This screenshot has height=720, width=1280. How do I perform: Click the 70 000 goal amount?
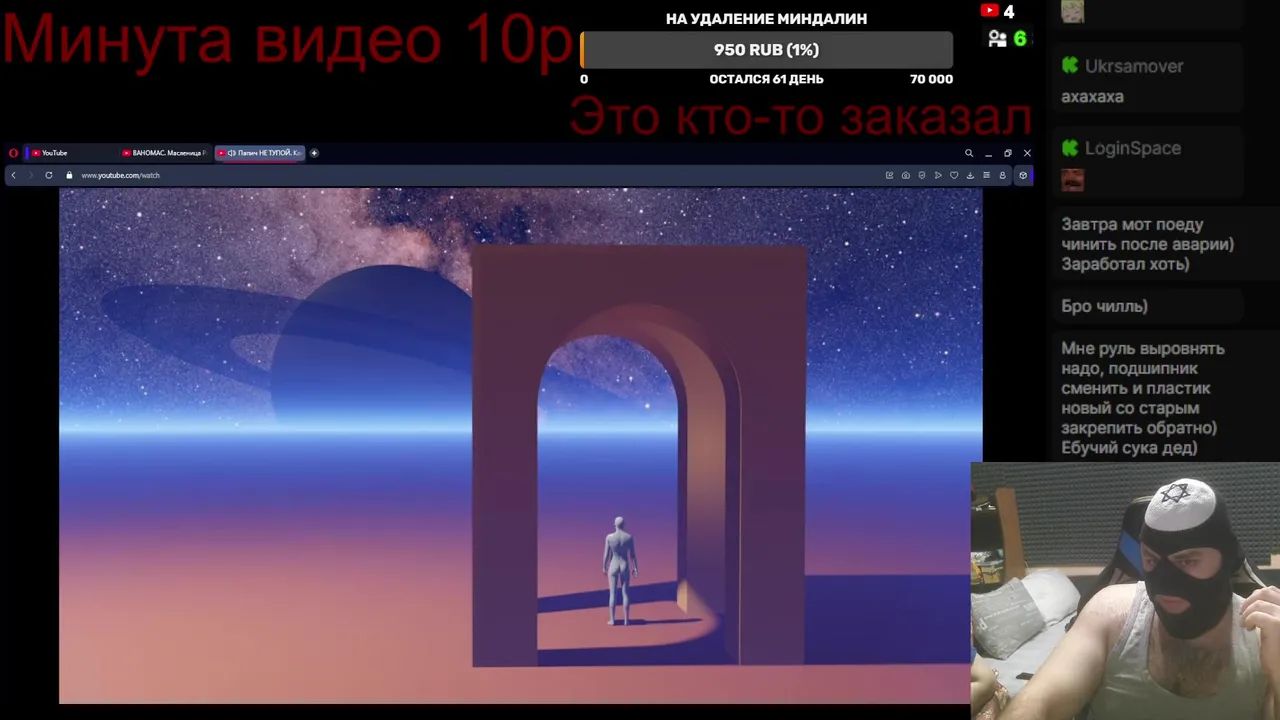pyautogui.click(x=931, y=79)
